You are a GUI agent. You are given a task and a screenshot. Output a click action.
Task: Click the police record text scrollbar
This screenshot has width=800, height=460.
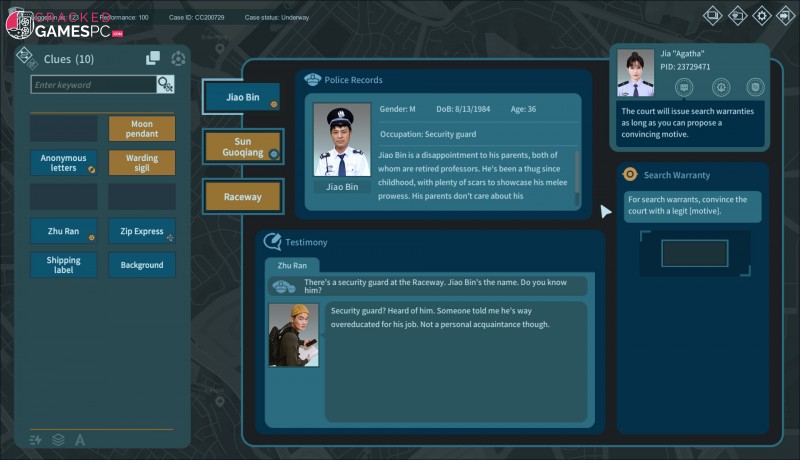[576, 176]
